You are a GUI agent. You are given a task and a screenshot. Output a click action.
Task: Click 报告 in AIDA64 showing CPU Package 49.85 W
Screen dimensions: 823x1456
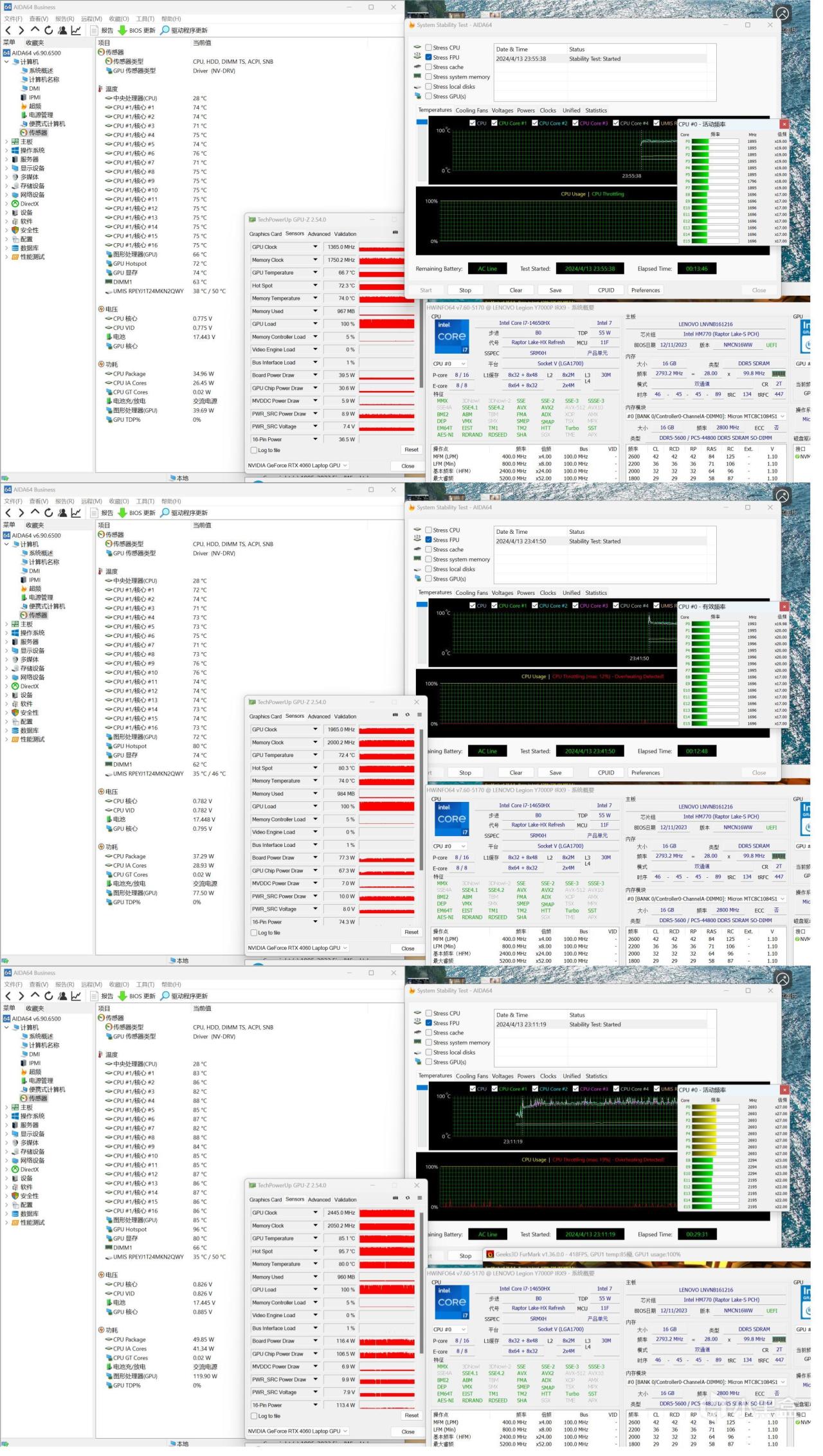coord(102,996)
